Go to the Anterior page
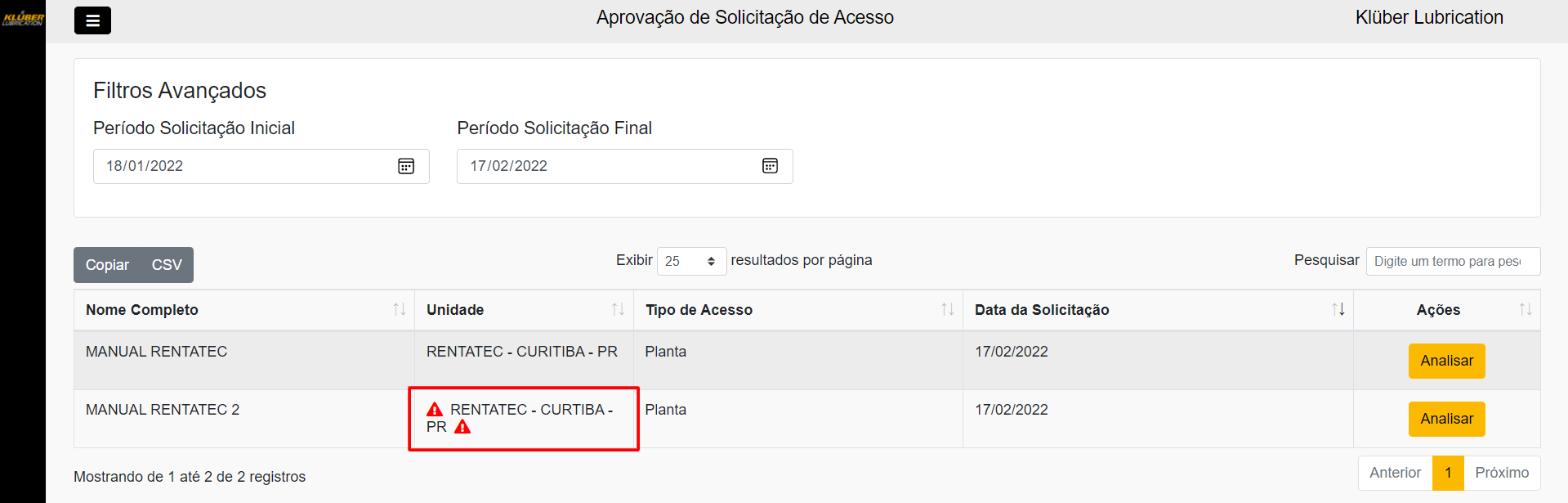Image resolution: width=1568 pixels, height=503 pixels. point(1395,473)
